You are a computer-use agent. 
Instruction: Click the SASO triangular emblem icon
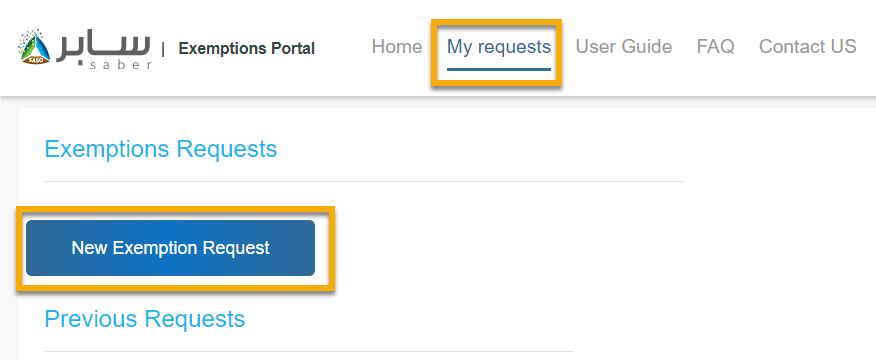35,48
